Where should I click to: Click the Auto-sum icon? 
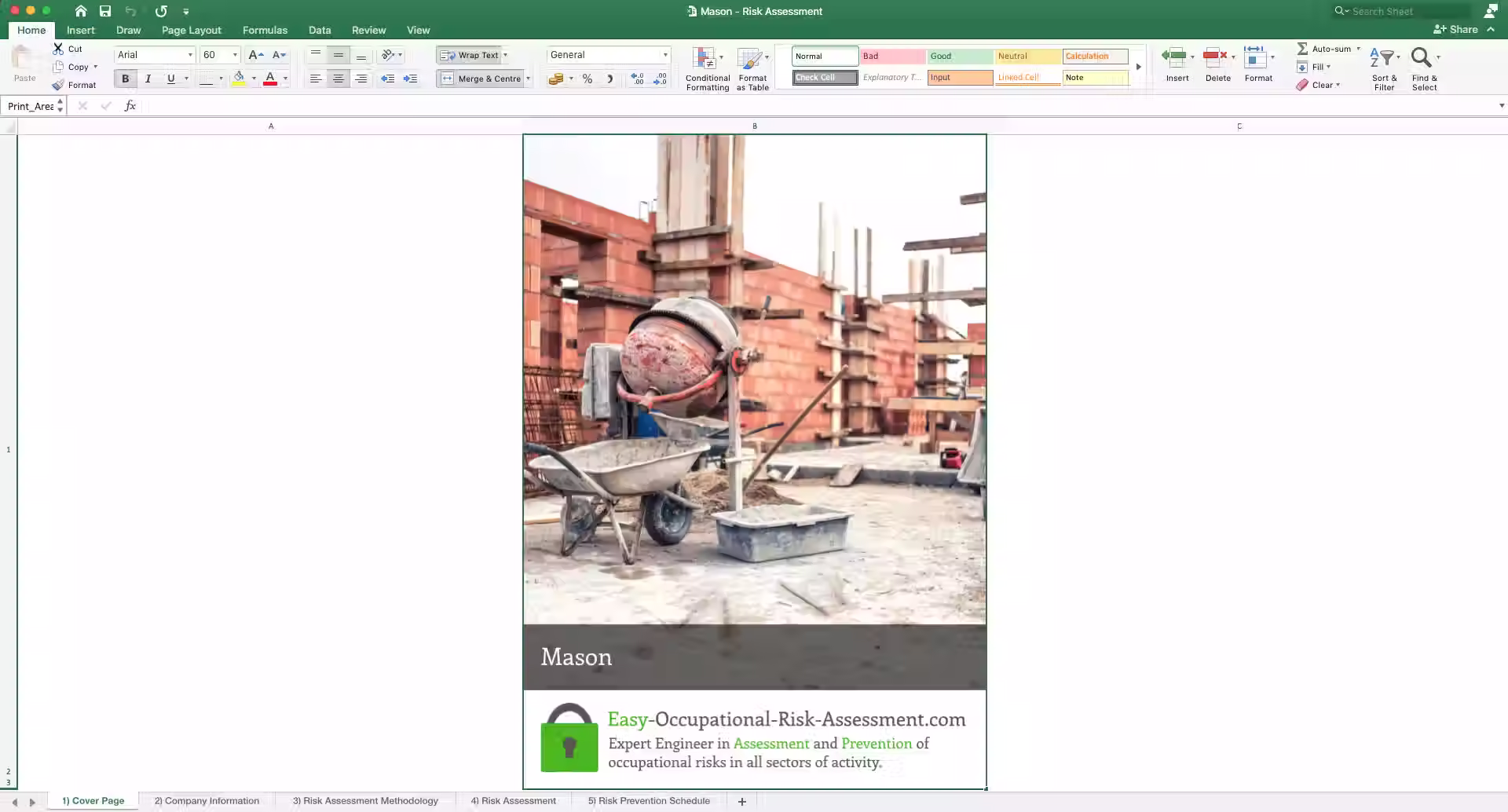click(x=1303, y=49)
